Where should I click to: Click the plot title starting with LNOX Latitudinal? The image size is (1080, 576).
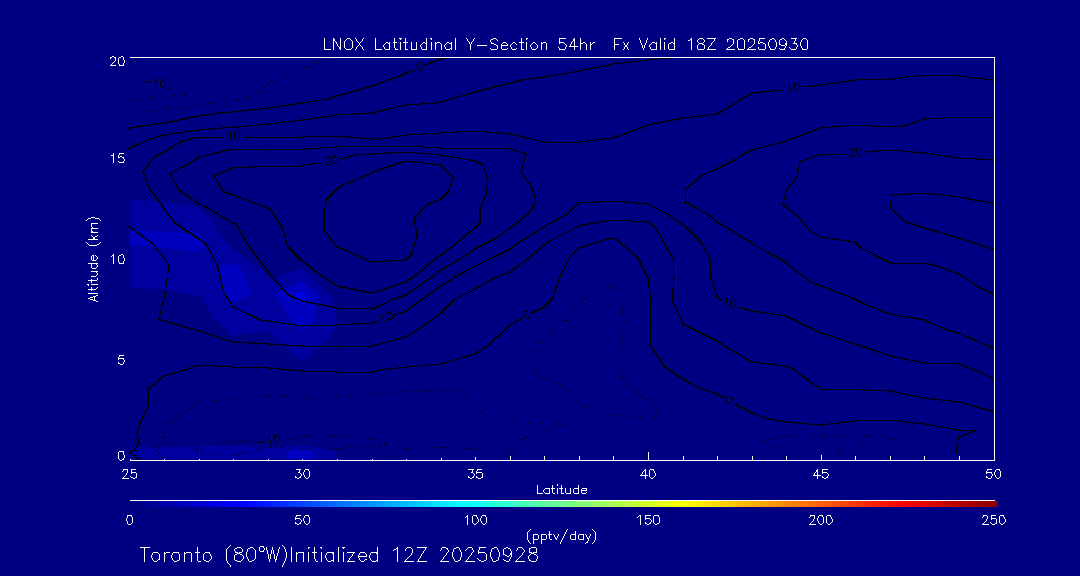click(x=565, y=44)
